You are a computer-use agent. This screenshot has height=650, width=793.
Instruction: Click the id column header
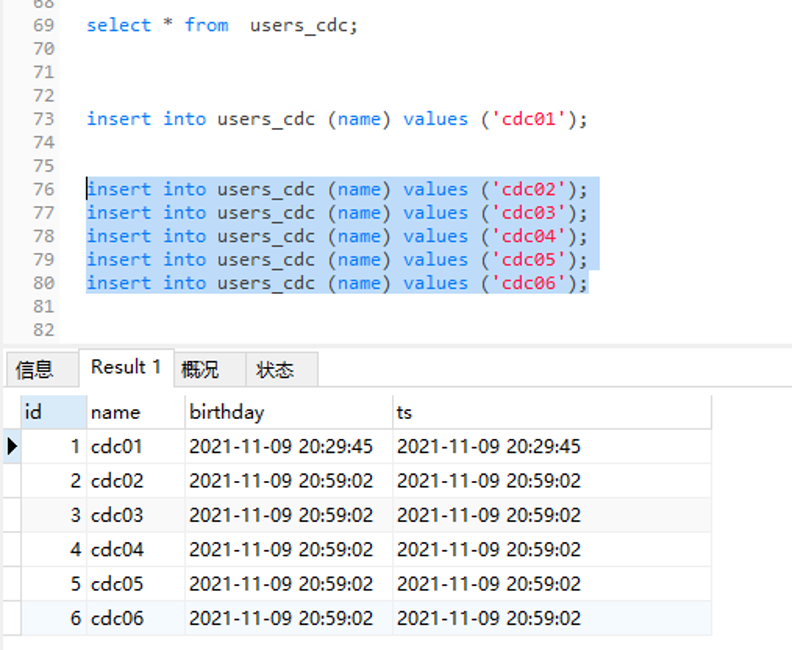(53, 412)
